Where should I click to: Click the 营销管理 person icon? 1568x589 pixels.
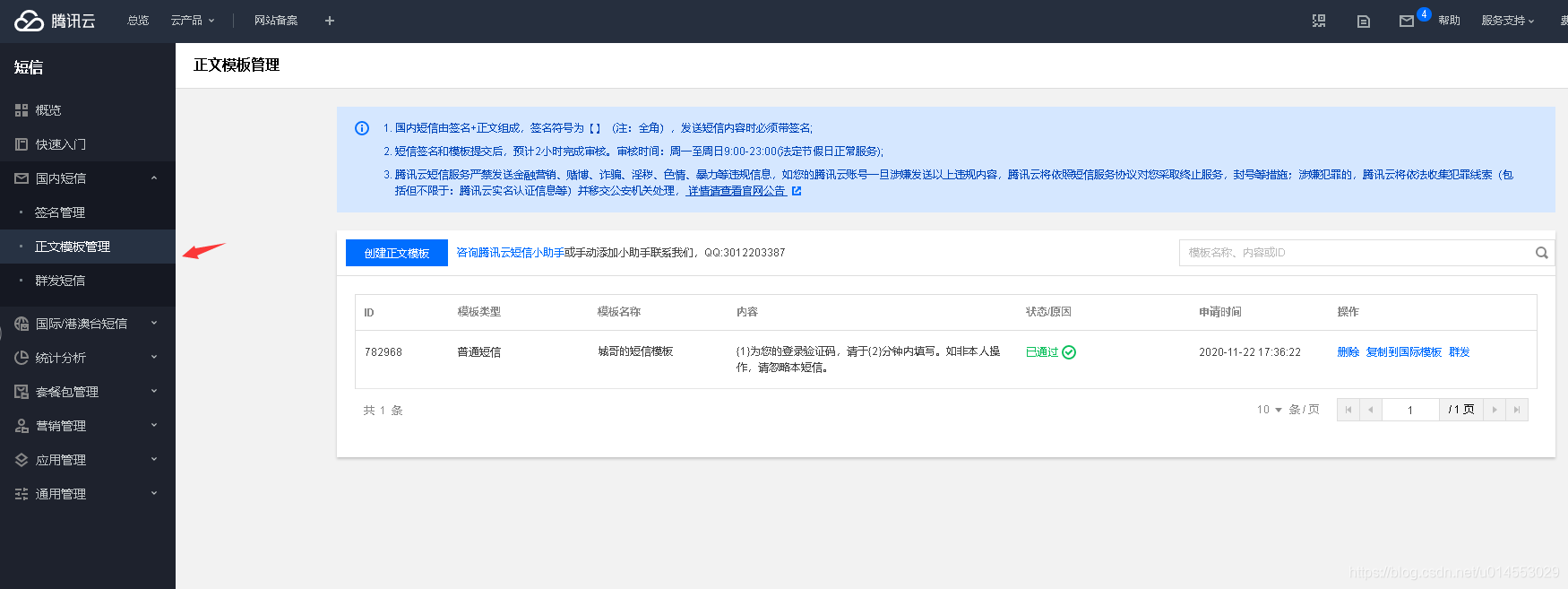(22, 426)
